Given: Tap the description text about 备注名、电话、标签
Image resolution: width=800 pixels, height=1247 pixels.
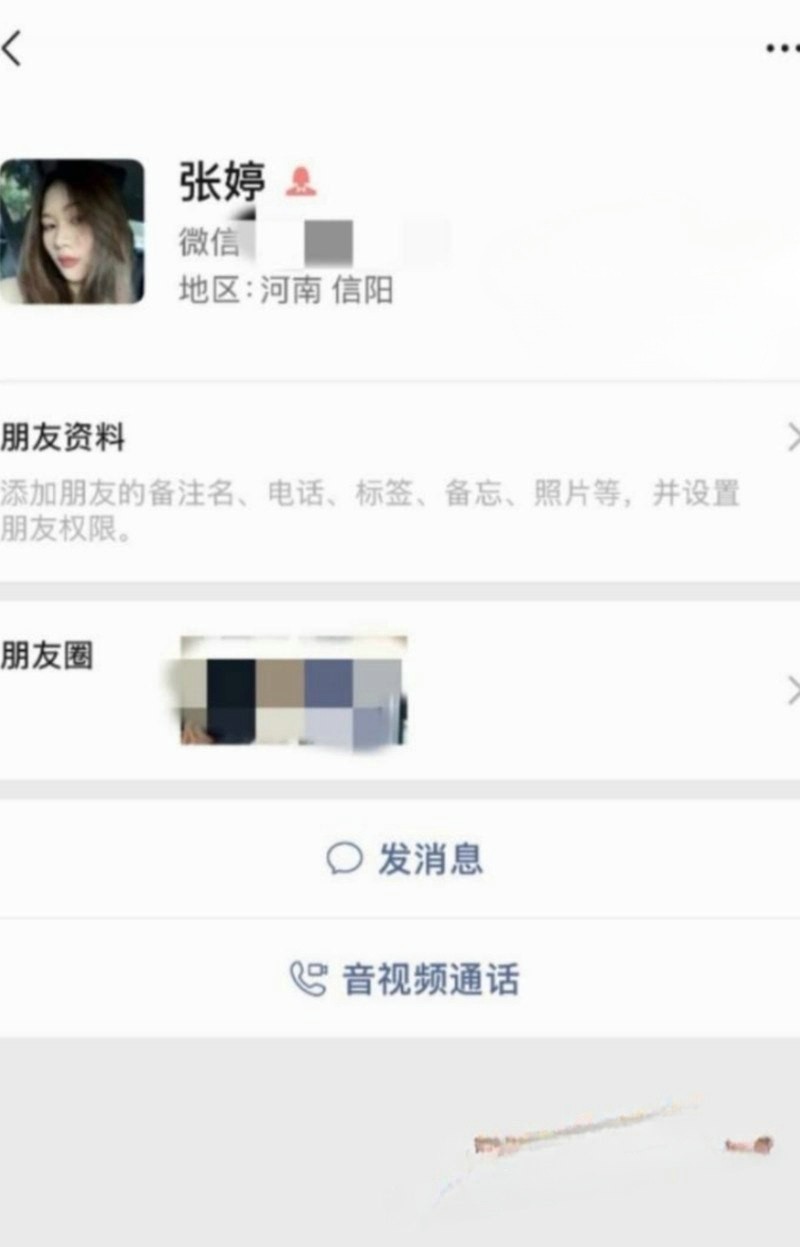Looking at the screenshot, I should [370, 510].
